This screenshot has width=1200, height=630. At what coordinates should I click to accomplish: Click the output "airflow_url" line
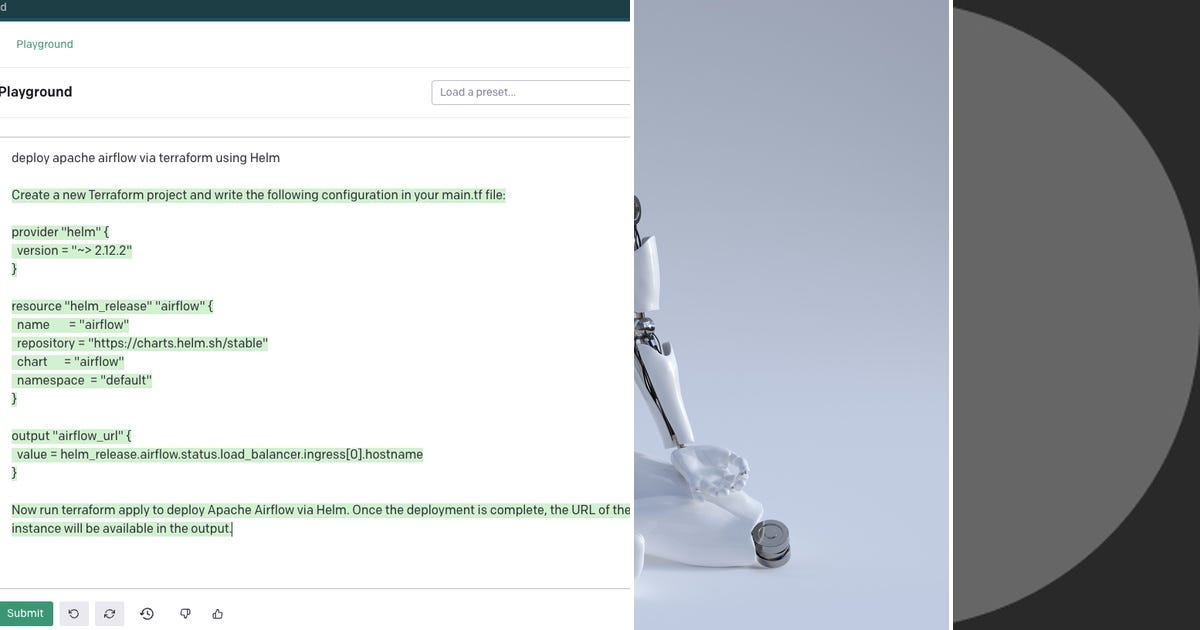[x=72, y=436]
